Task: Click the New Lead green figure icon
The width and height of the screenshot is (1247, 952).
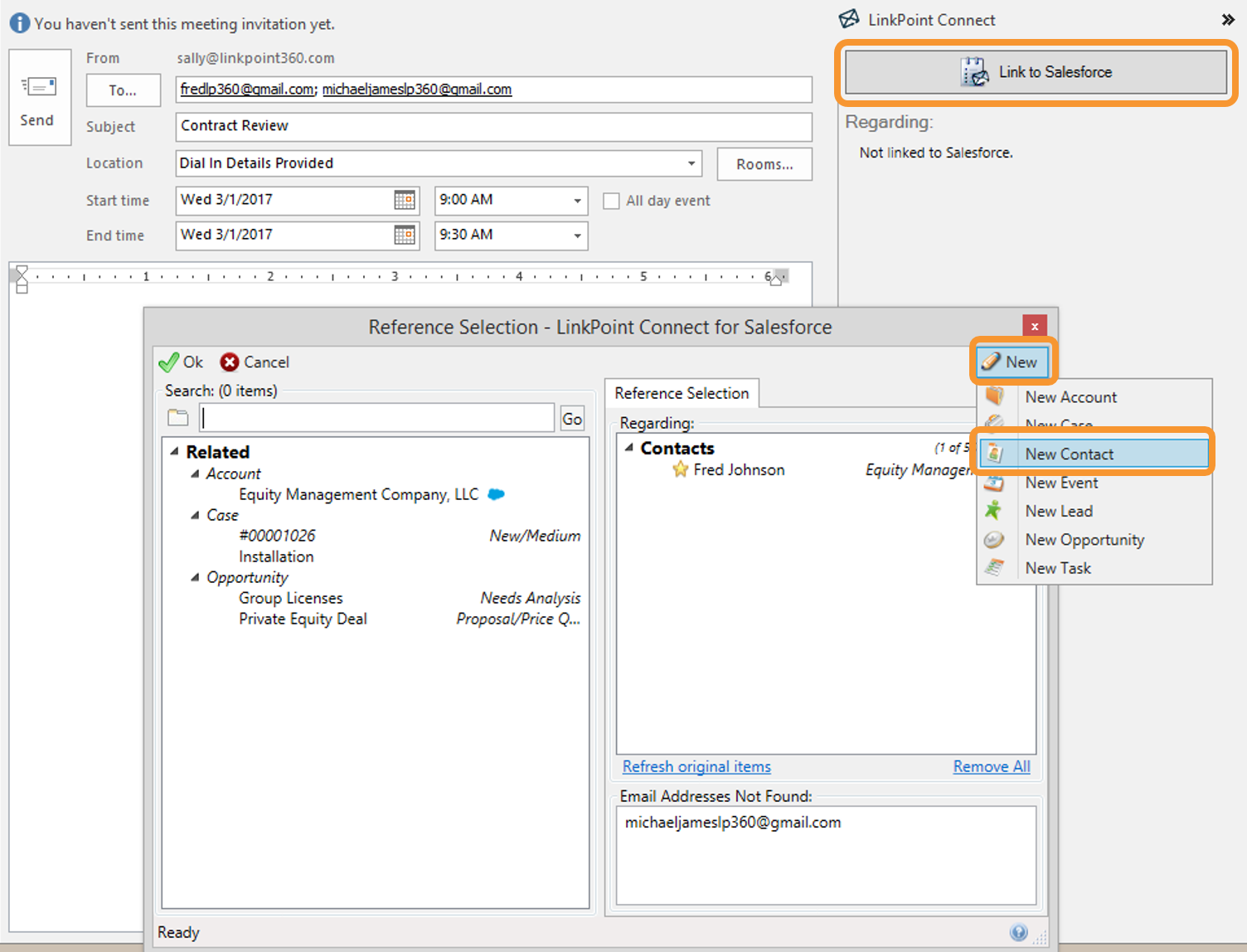Action: [x=993, y=511]
